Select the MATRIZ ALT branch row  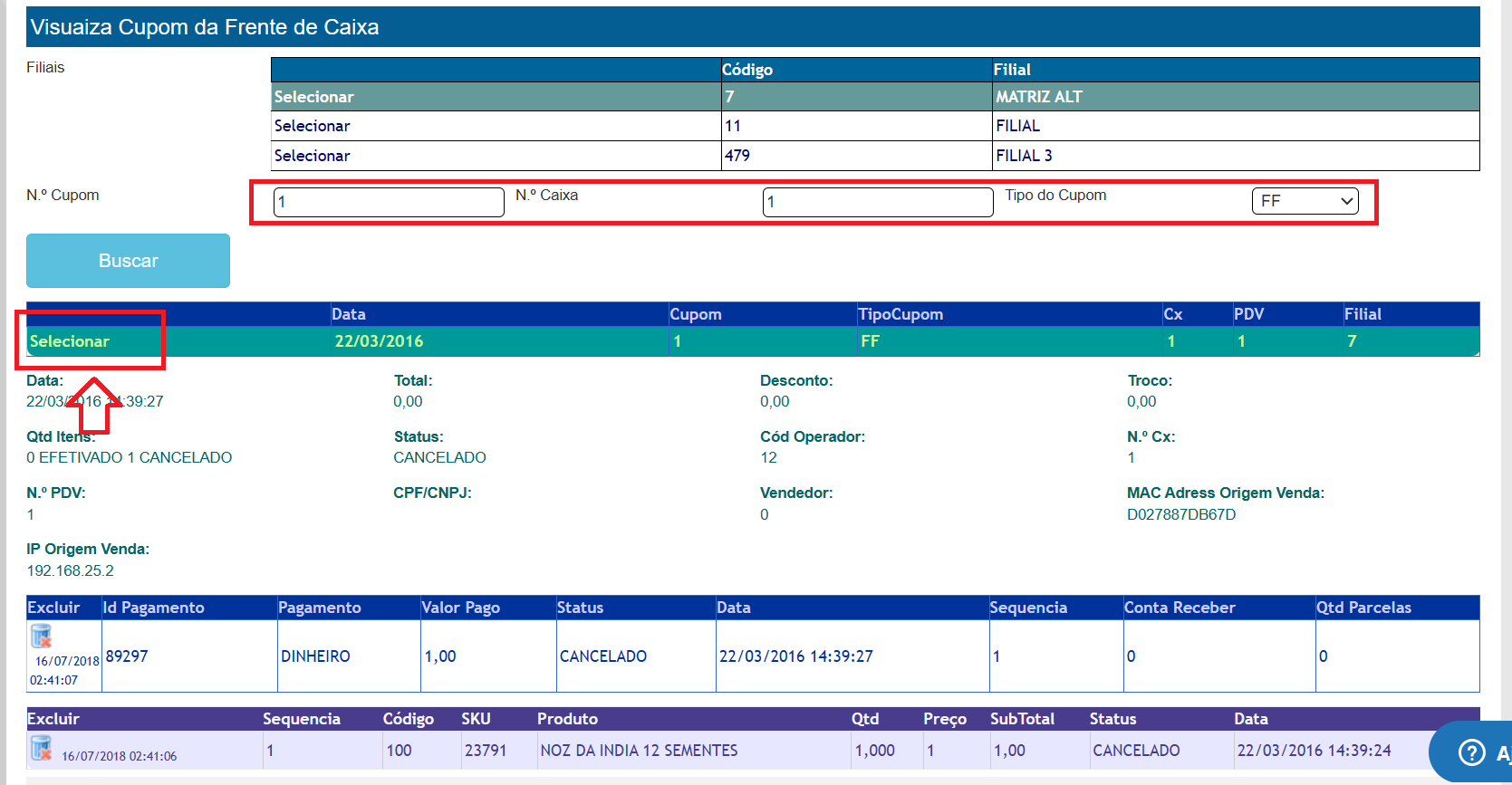[313, 97]
